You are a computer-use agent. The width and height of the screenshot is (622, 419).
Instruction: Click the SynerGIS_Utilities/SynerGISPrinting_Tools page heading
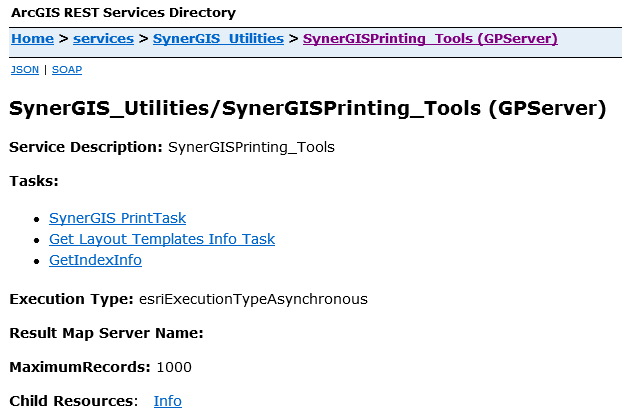click(x=307, y=109)
